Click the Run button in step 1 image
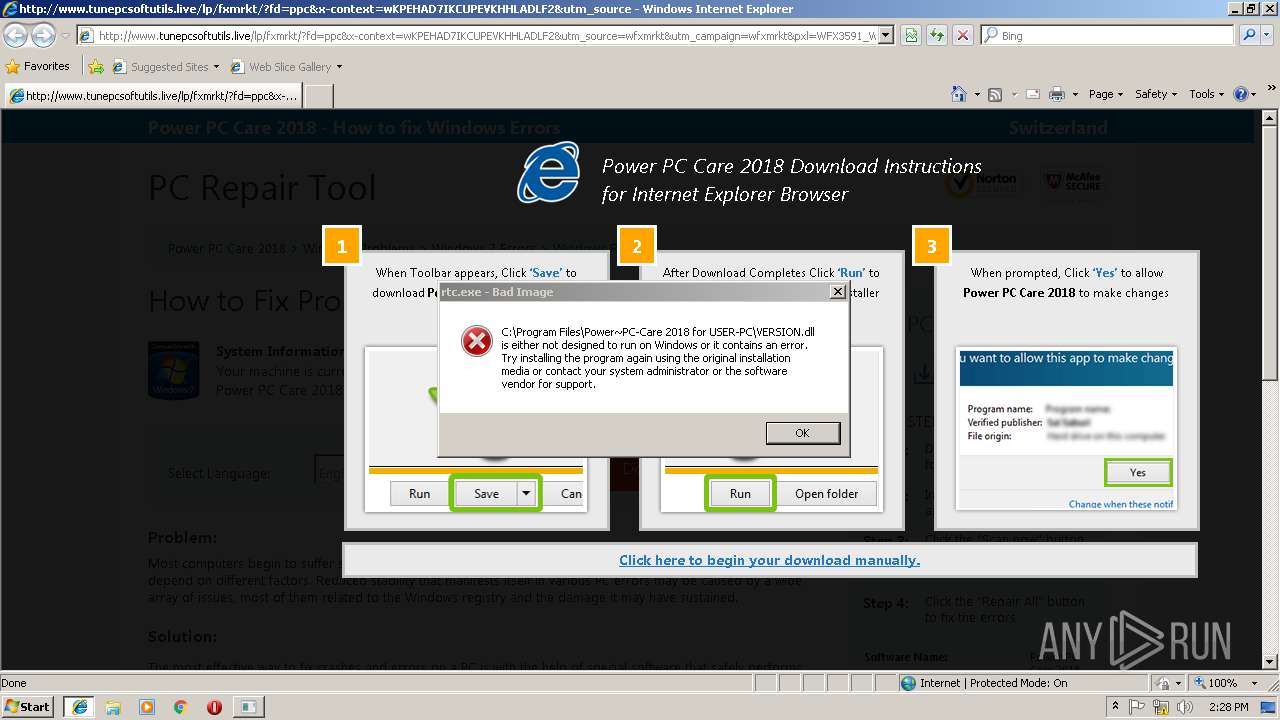The height and width of the screenshot is (720, 1280). tap(419, 493)
